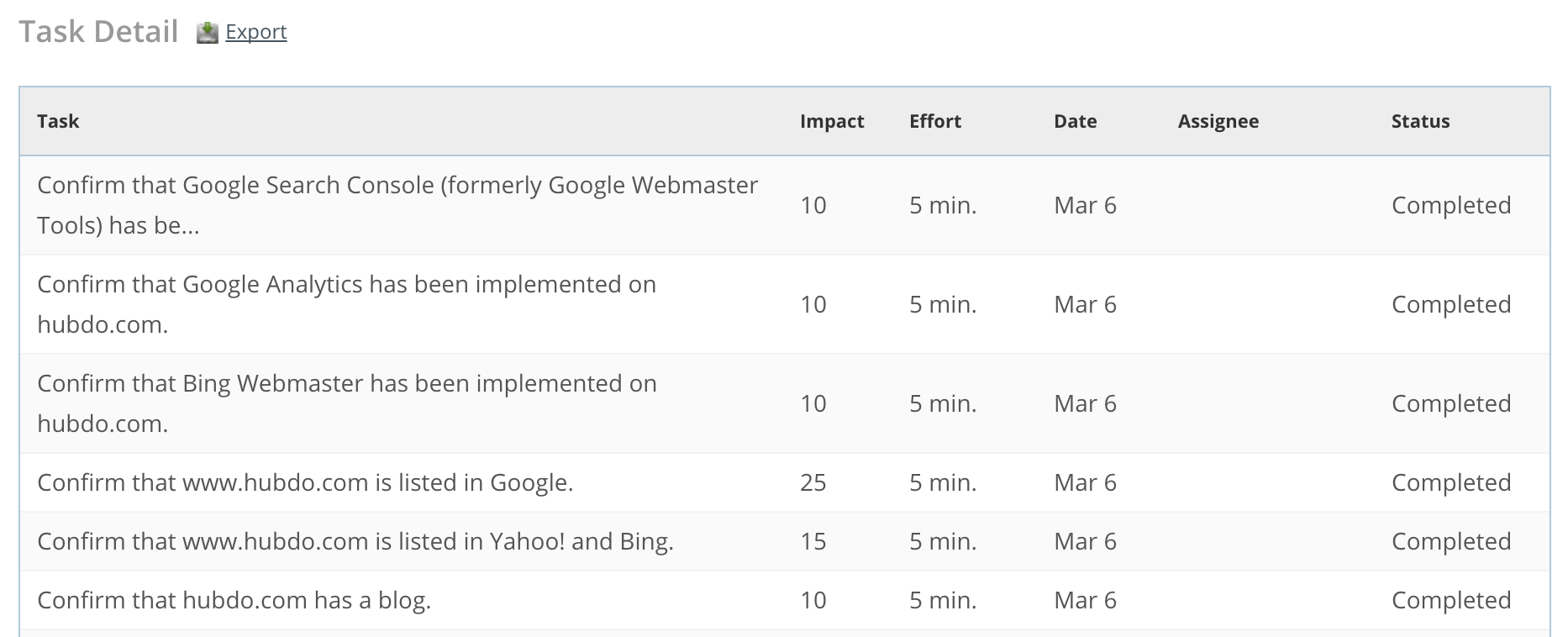Click Completed status for Google Analytics task

click(x=1451, y=304)
